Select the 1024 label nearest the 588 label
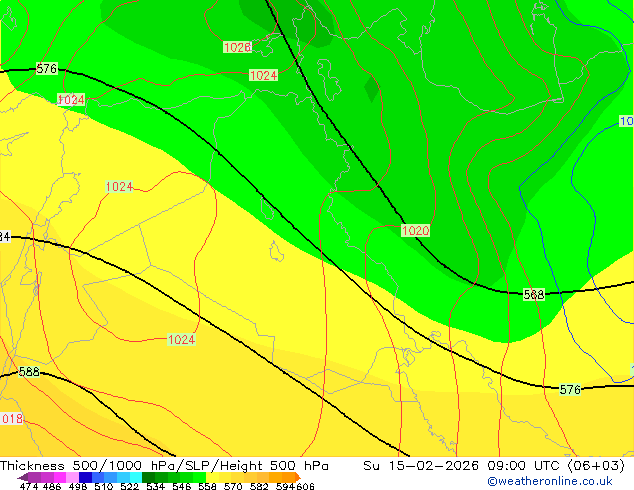This screenshot has height=490, width=634. (x=181, y=340)
